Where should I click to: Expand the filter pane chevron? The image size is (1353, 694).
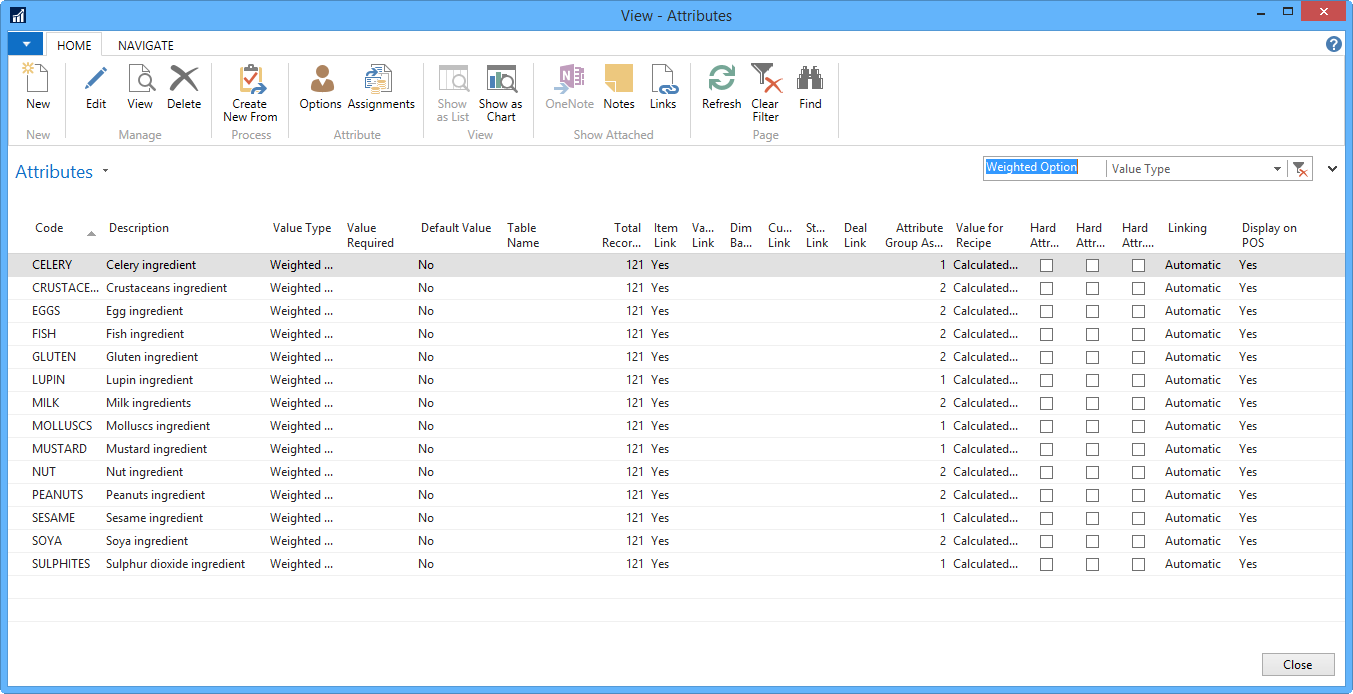[x=1332, y=169]
